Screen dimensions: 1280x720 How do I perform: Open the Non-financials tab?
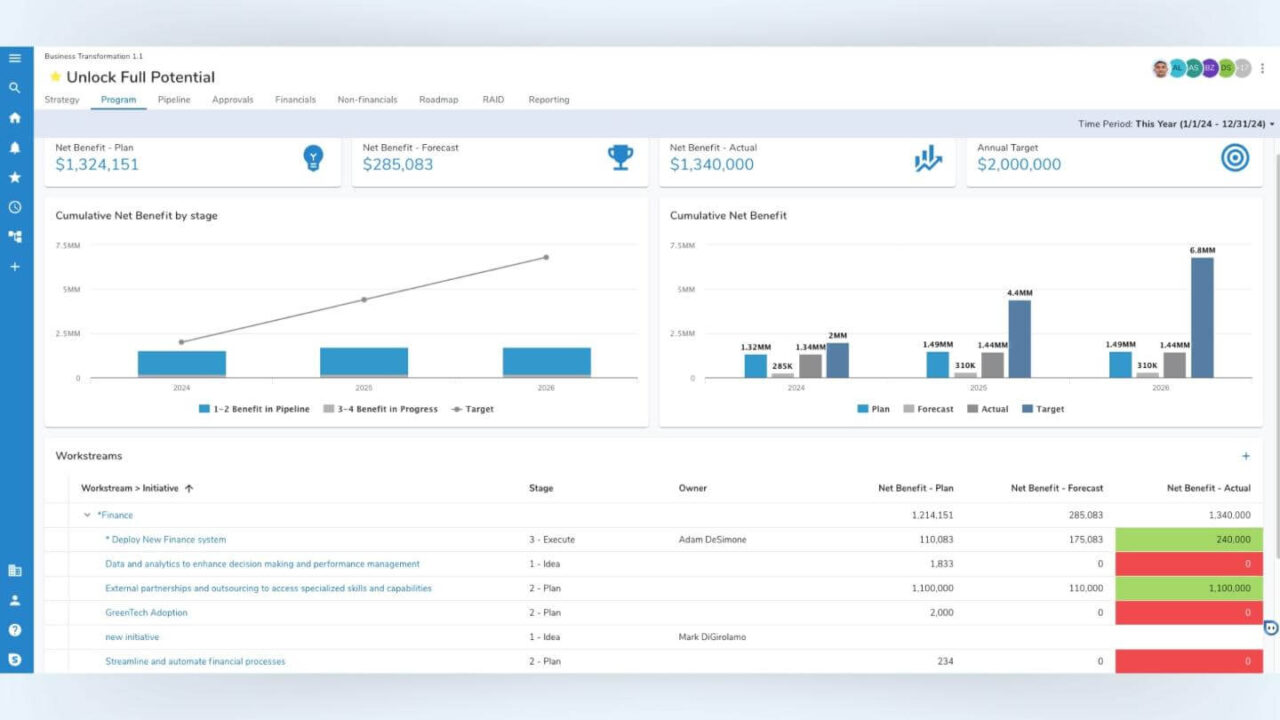coord(367,100)
